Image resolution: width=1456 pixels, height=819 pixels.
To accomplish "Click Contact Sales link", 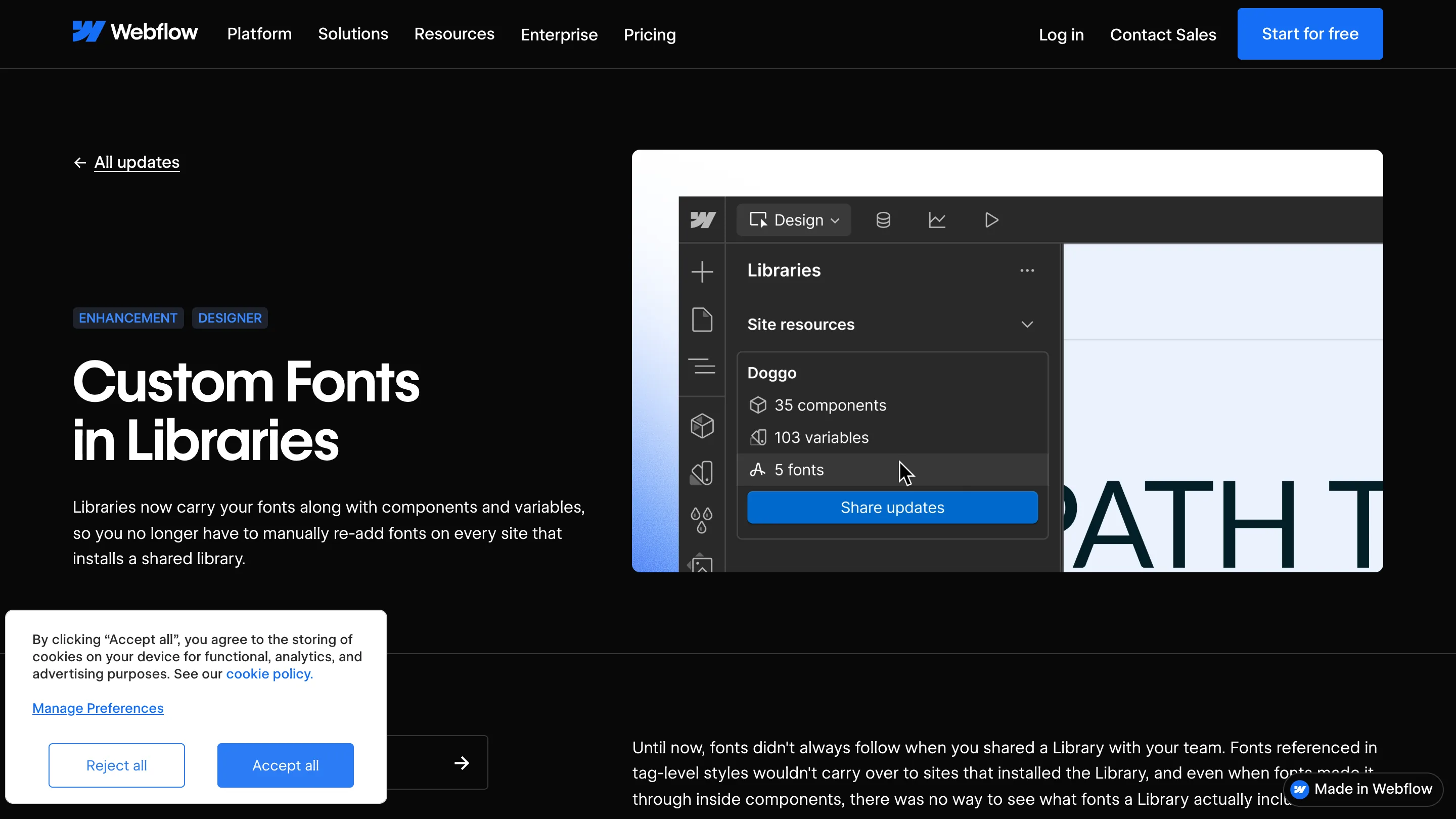I will click(1163, 34).
